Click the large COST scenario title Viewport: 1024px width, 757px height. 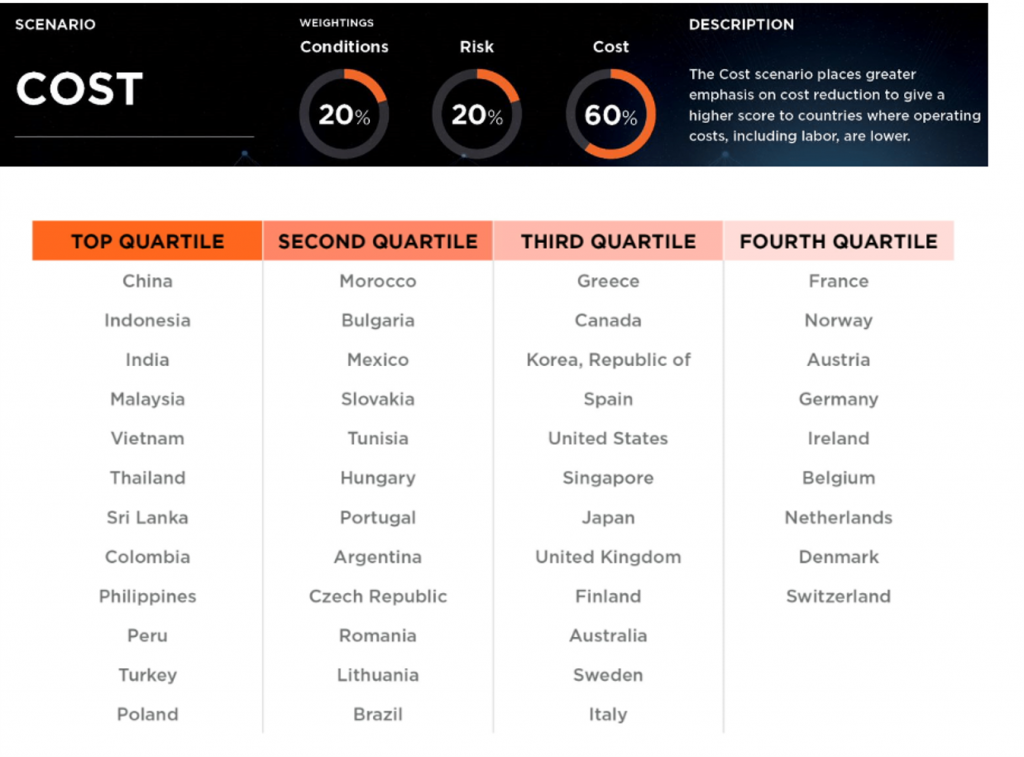click(80, 89)
